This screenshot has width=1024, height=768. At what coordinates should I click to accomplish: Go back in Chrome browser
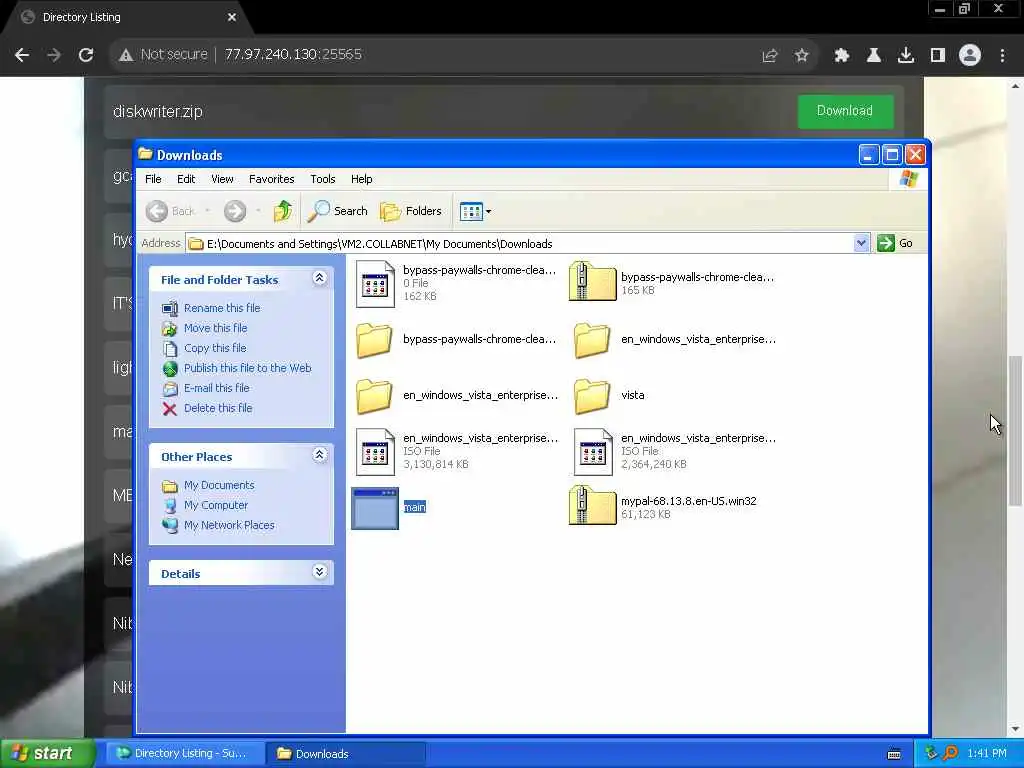click(x=22, y=55)
